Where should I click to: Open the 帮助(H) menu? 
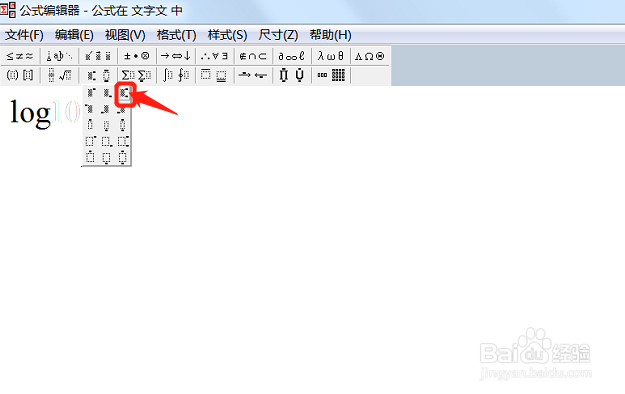point(330,35)
